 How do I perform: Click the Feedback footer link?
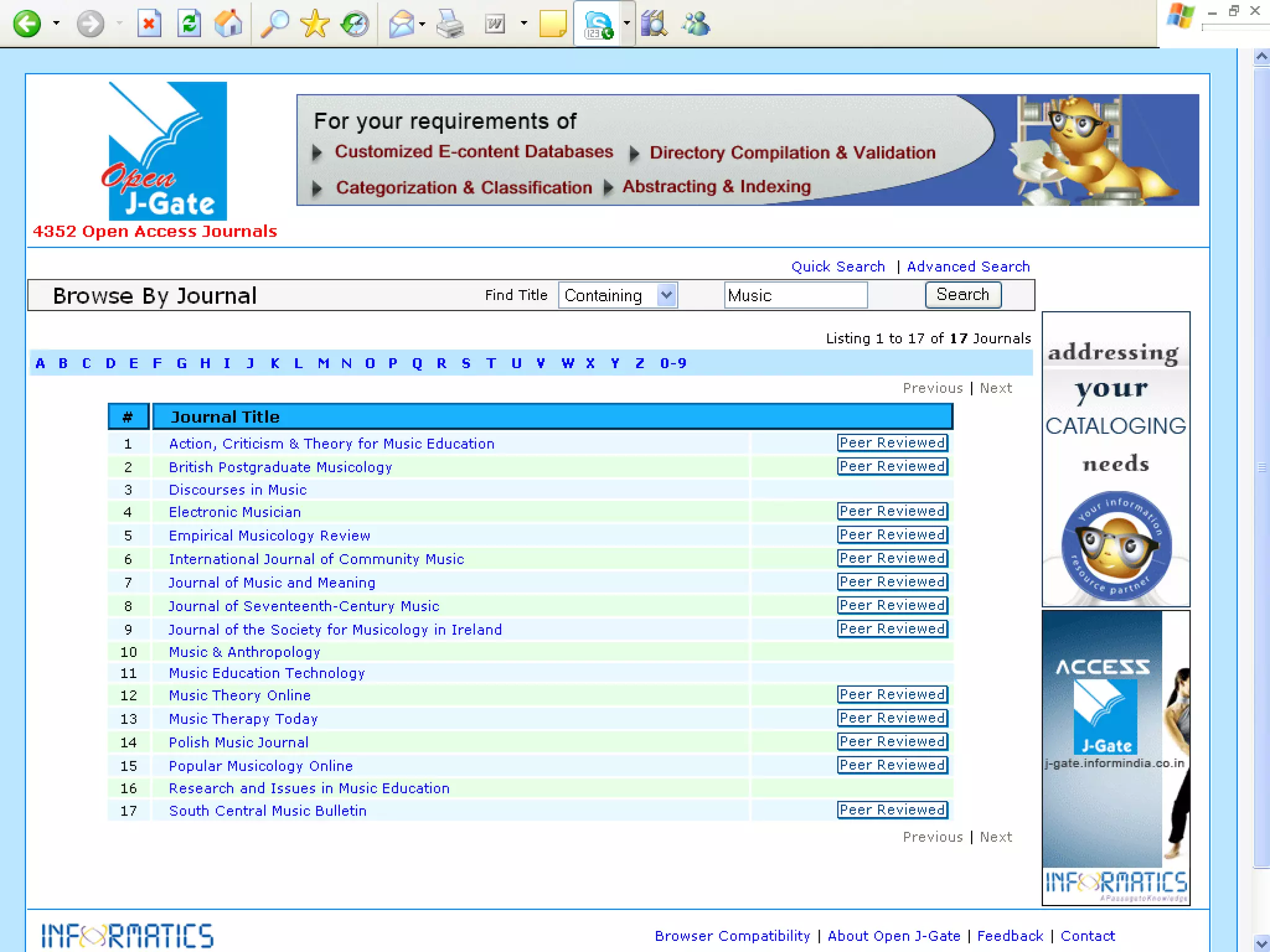tap(1010, 936)
